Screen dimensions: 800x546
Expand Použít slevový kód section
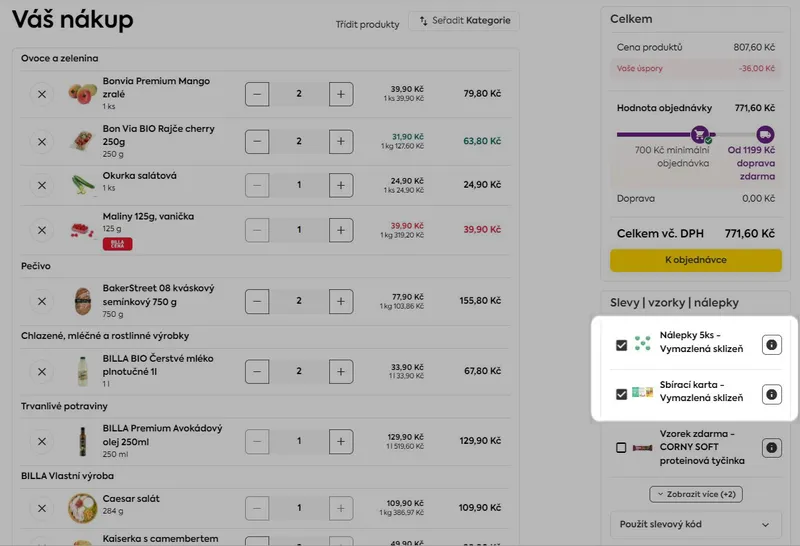[x=696, y=524]
